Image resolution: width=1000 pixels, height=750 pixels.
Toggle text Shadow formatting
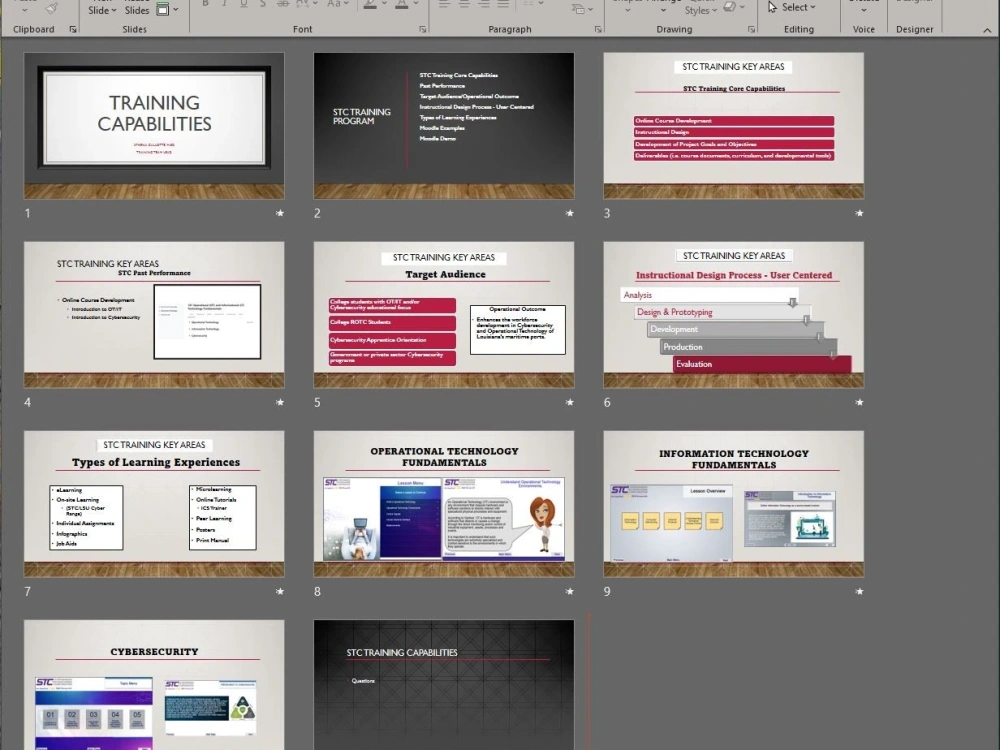(x=263, y=4)
